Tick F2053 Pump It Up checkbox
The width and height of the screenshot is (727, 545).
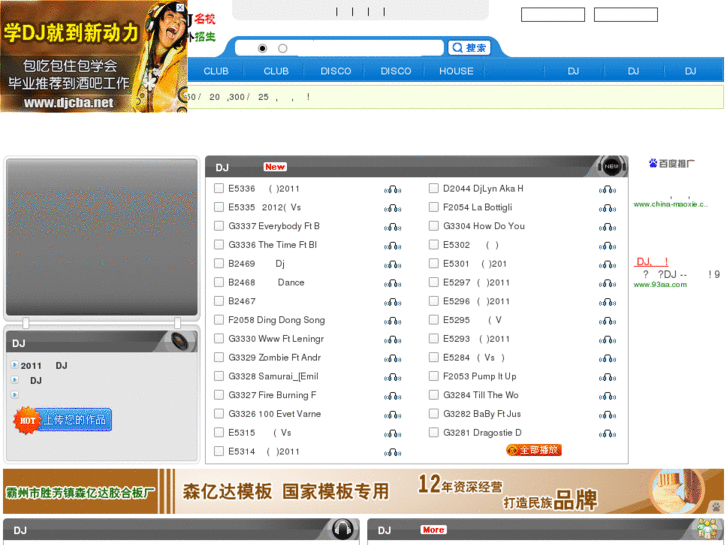(434, 376)
